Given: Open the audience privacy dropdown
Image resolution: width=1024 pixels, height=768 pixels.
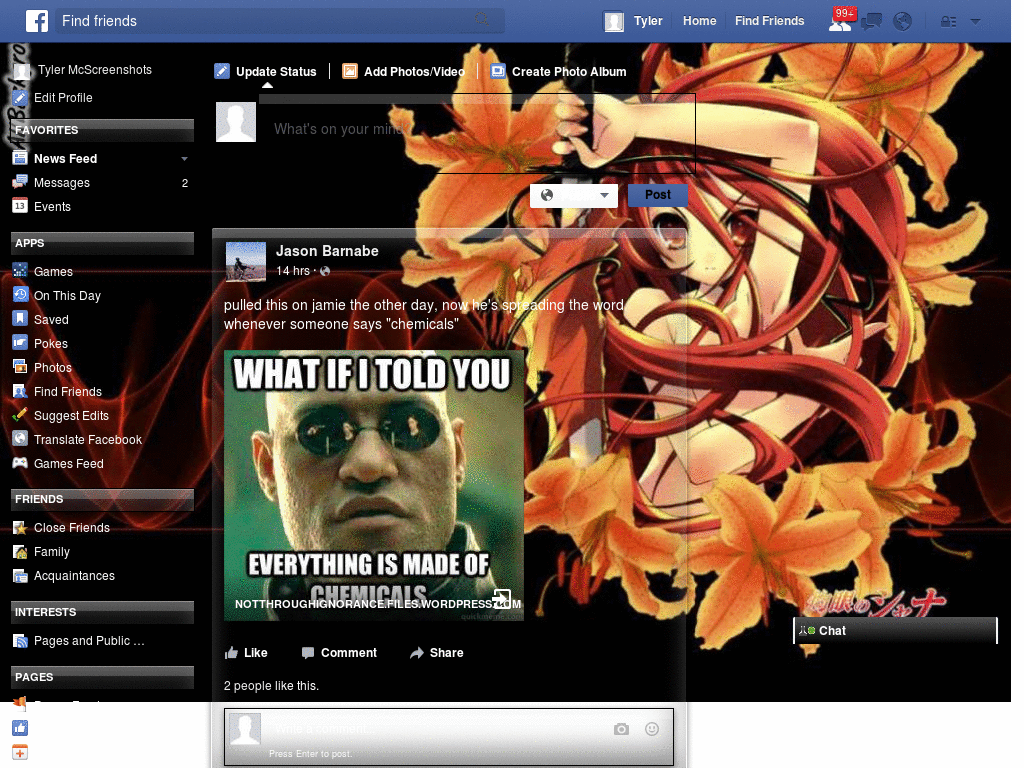Looking at the screenshot, I should point(573,195).
